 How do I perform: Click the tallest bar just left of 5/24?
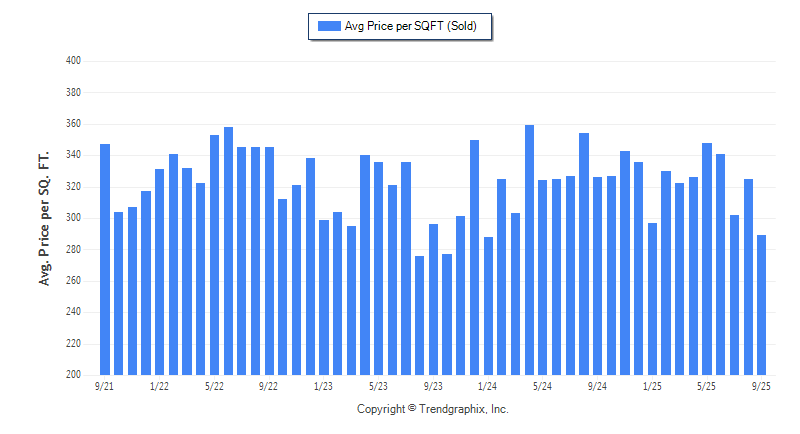529,250
